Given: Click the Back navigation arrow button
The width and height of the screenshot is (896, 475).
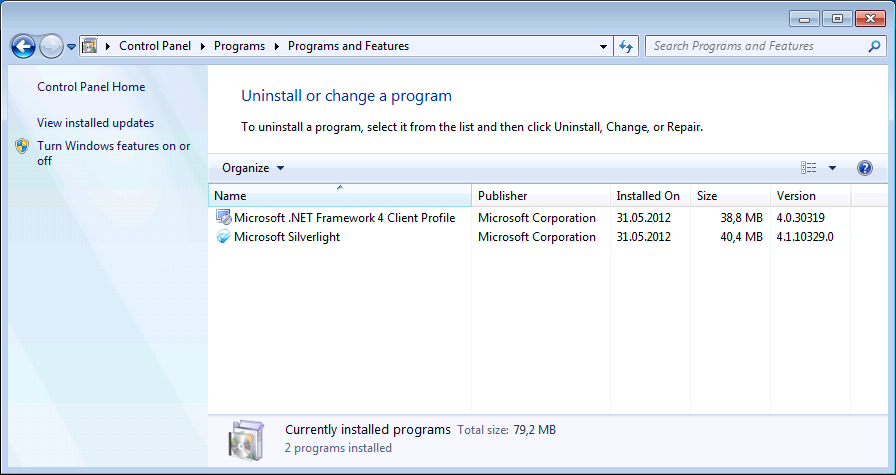Looking at the screenshot, I should click(23, 46).
